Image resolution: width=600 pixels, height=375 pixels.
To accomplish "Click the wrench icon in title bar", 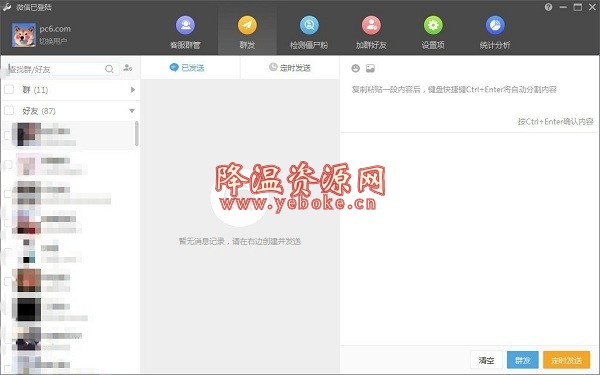I will [7, 7].
